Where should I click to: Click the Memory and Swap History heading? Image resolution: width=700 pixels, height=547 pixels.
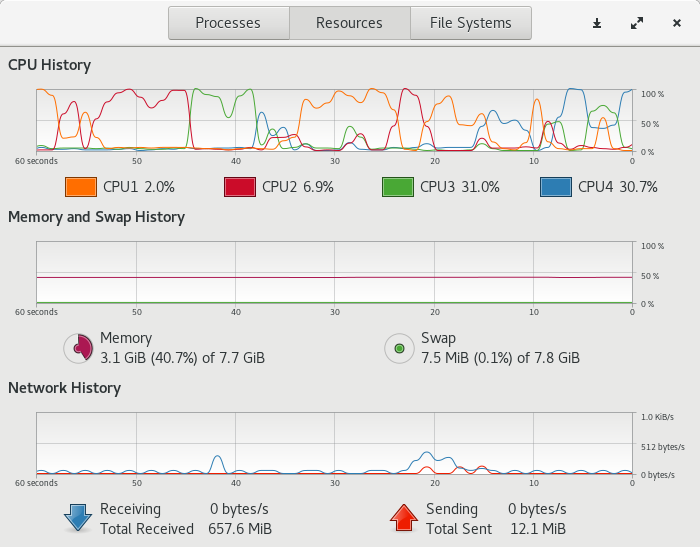point(96,217)
